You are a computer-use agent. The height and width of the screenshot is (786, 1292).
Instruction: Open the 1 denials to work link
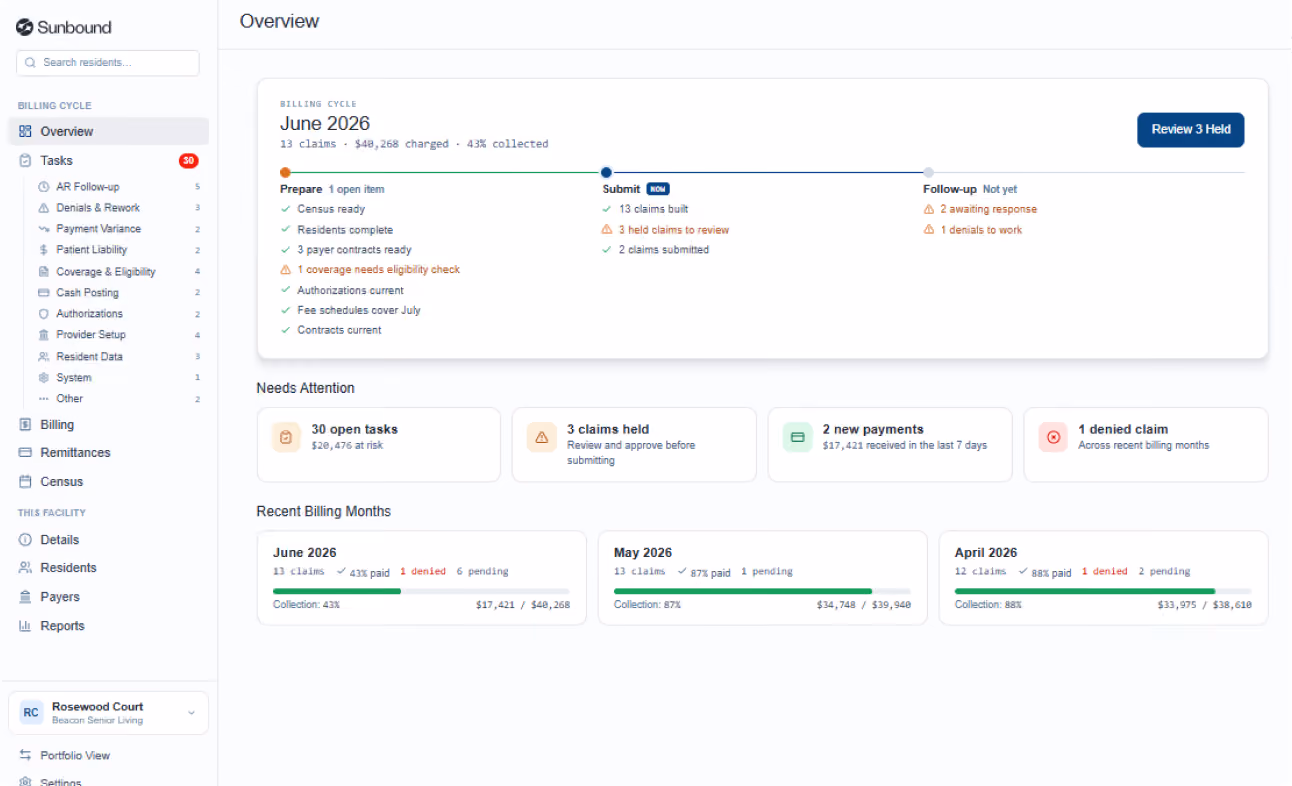[981, 230]
